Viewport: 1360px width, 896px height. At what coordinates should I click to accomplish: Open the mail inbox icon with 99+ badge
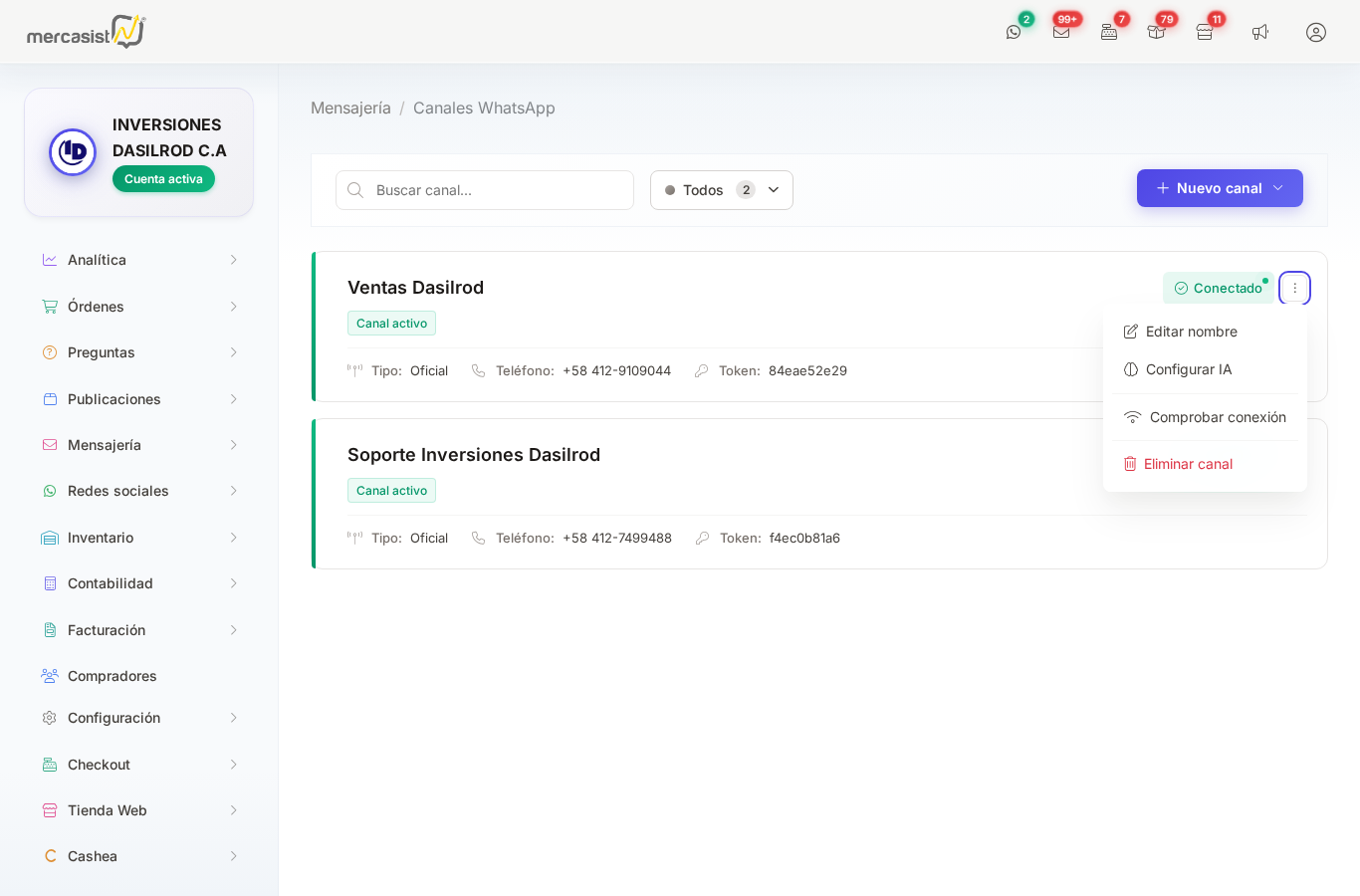1061,32
